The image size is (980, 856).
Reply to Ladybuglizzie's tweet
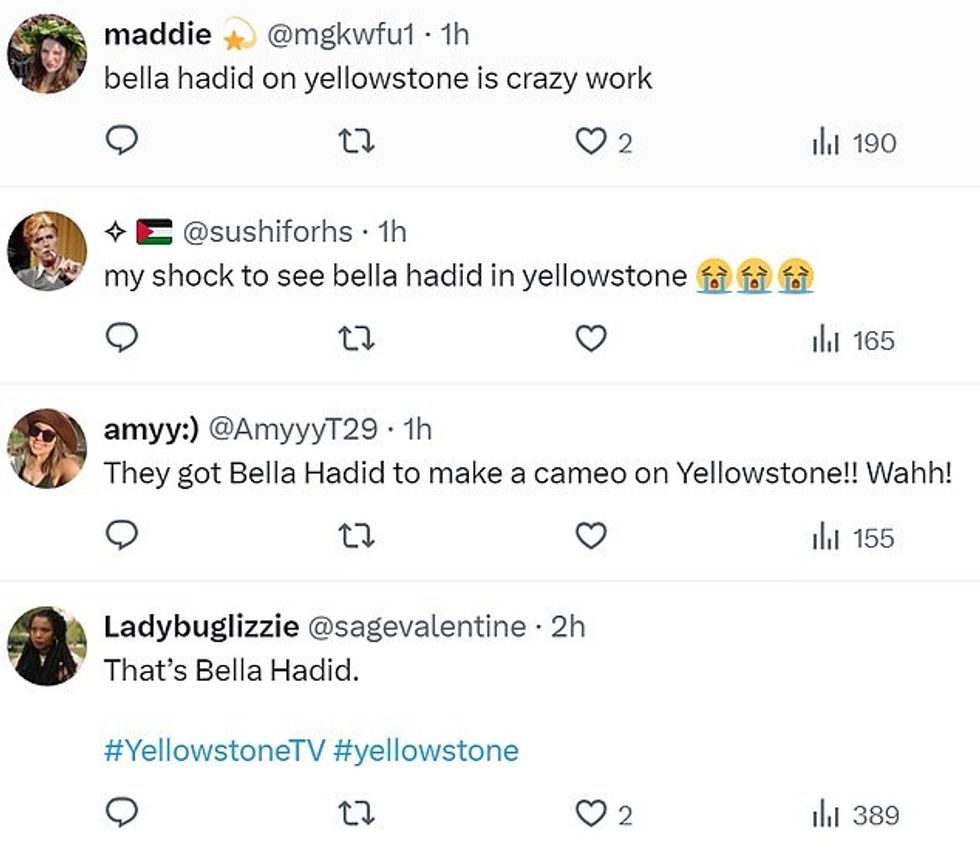[x=121, y=817]
